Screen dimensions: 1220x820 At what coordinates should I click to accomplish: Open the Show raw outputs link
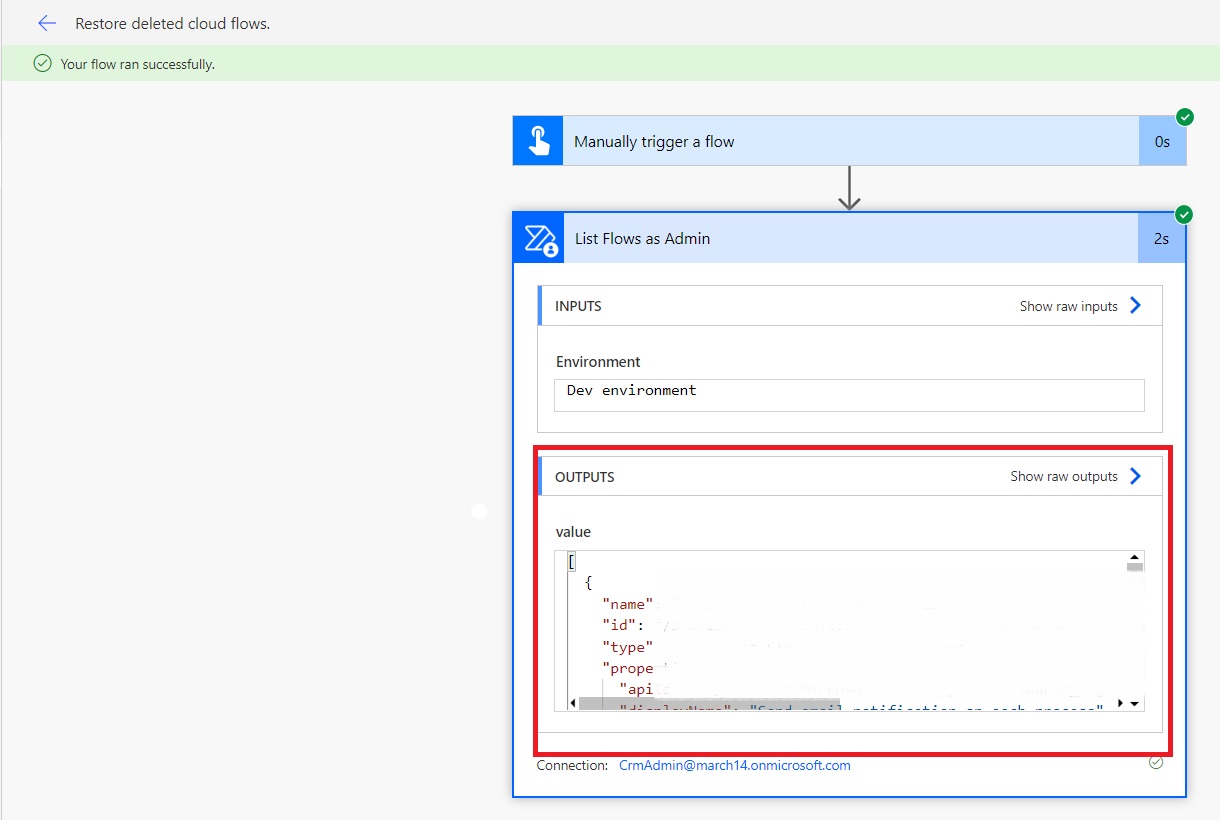coord(1063,477)
